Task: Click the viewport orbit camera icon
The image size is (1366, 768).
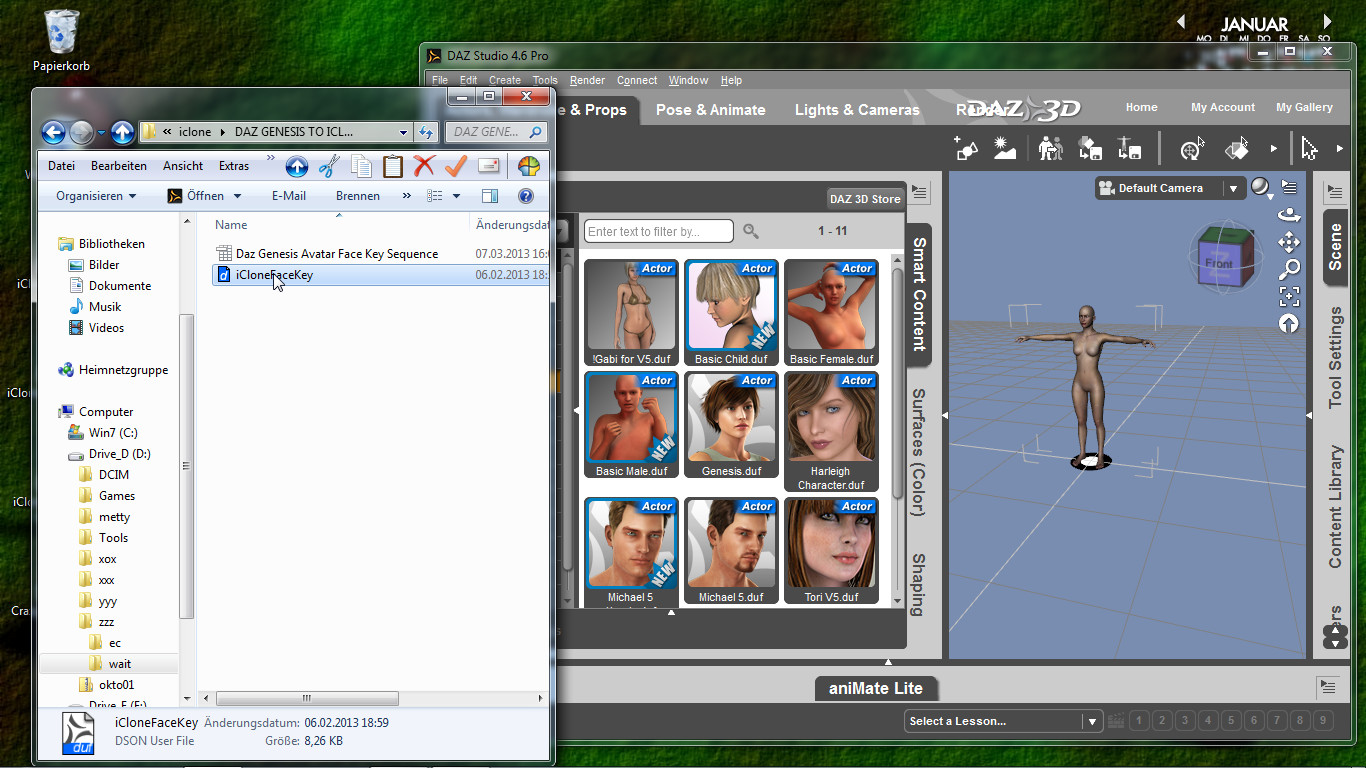Action: click(x=1289, y=215)
